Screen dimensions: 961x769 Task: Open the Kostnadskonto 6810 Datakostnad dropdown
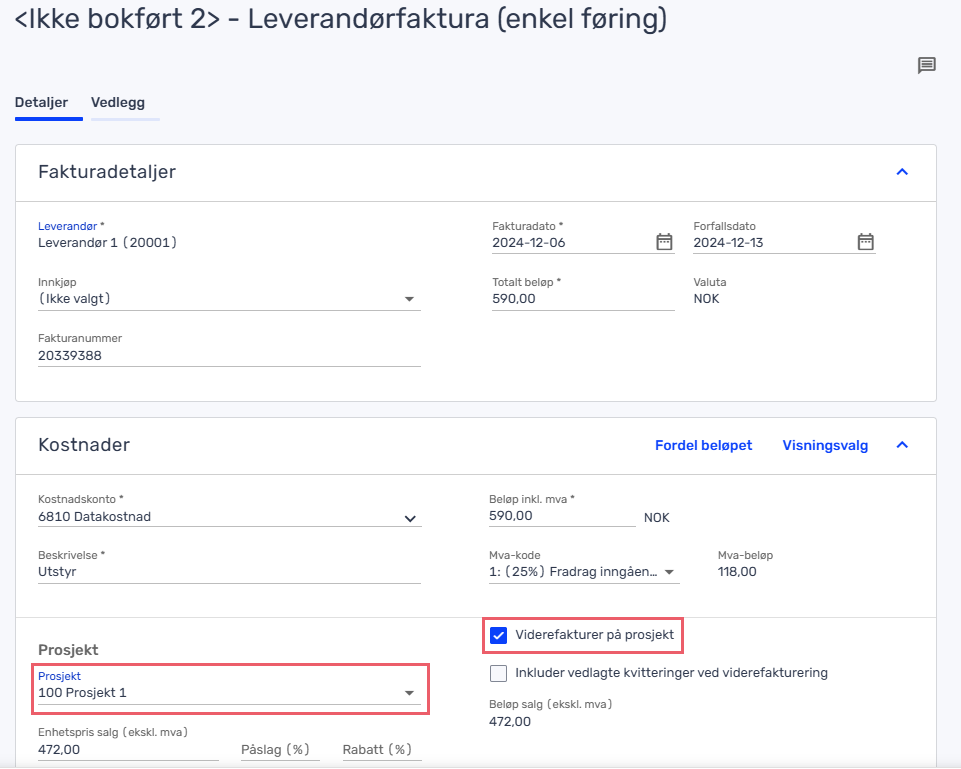click(229, 517)
